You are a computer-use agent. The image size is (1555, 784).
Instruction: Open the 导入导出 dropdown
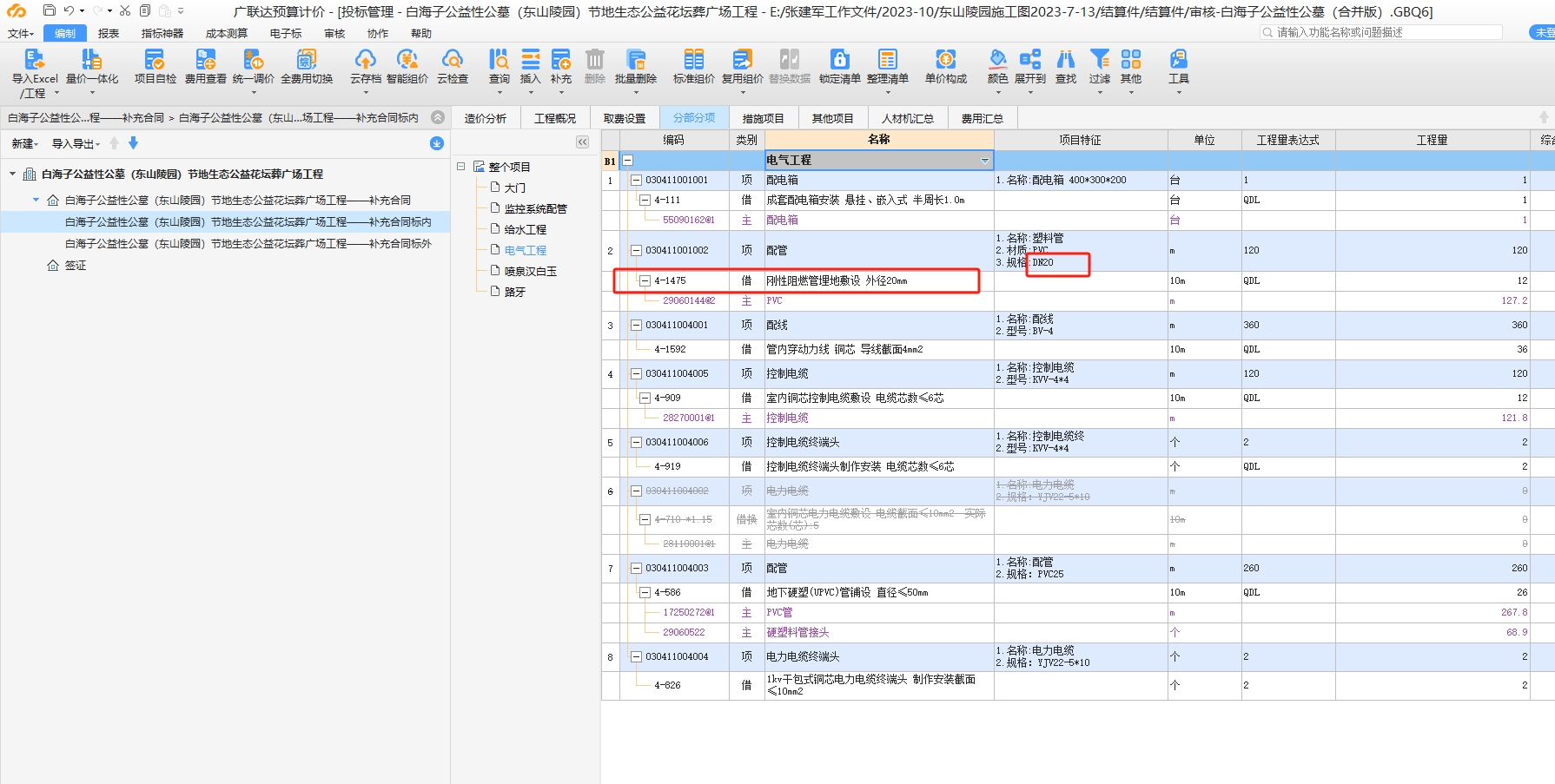click(76, 143)
